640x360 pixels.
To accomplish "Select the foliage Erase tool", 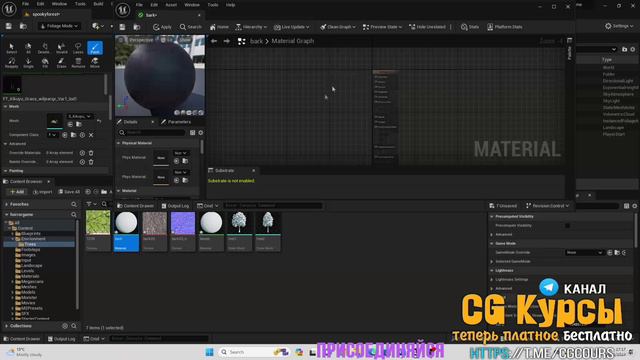I will point(61,62).
